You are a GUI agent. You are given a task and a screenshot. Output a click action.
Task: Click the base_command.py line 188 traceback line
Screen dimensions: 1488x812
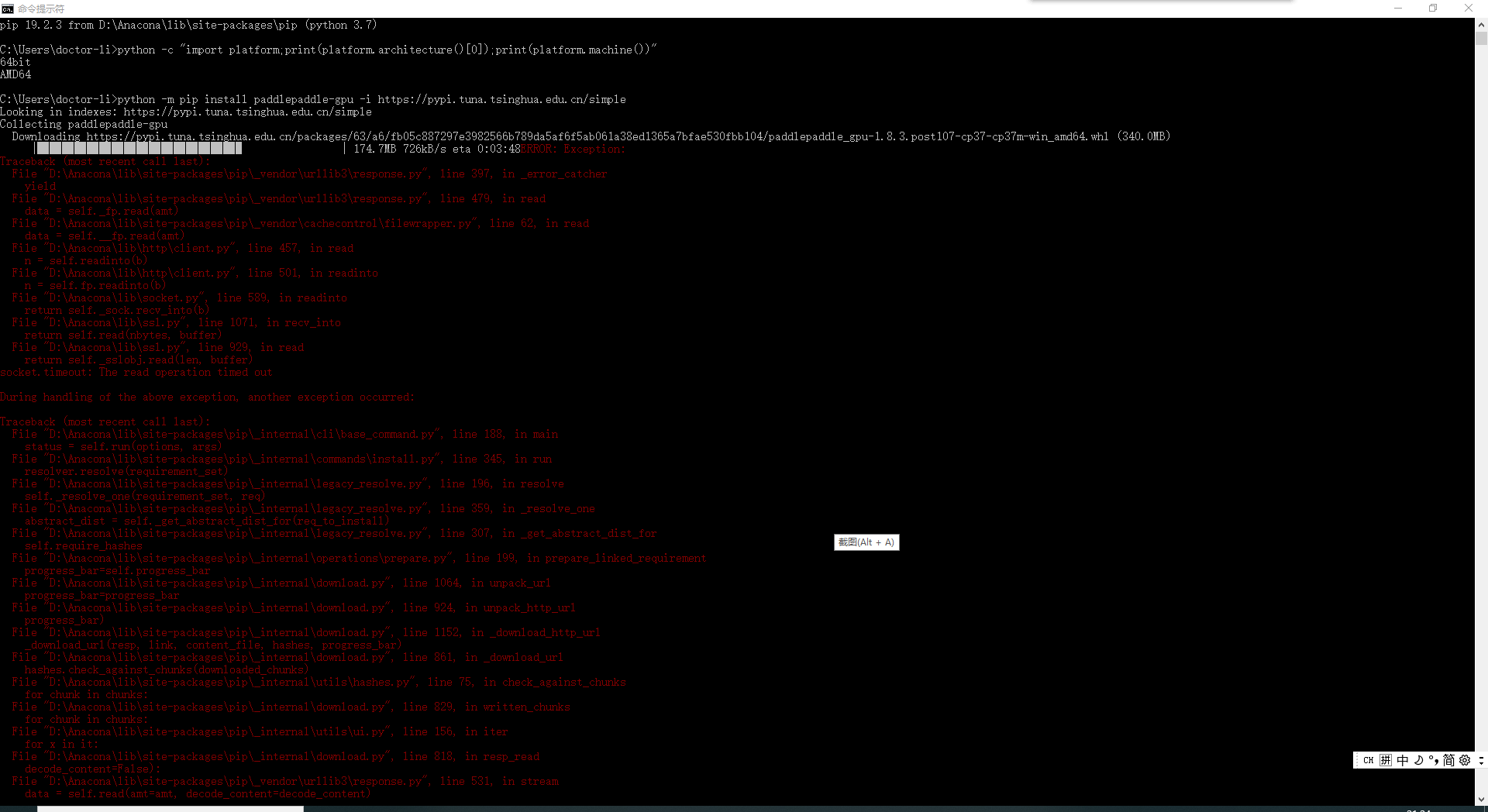(x=285, y=434)
